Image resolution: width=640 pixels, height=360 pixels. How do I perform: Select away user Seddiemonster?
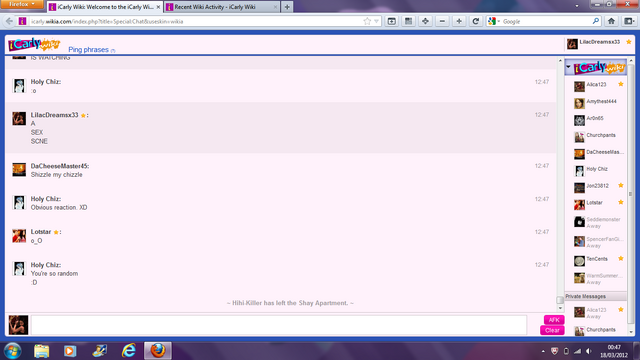(x=598, y=222)
